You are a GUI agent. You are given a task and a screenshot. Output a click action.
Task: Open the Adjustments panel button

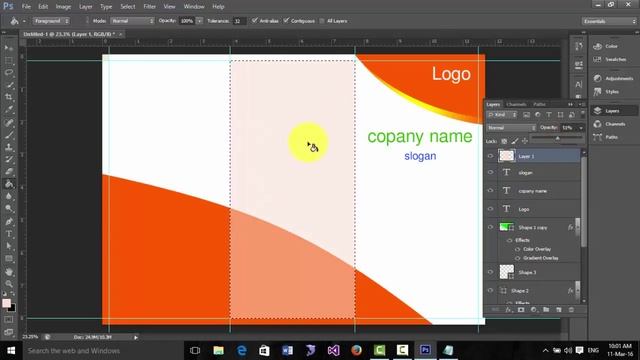(613, 78)
